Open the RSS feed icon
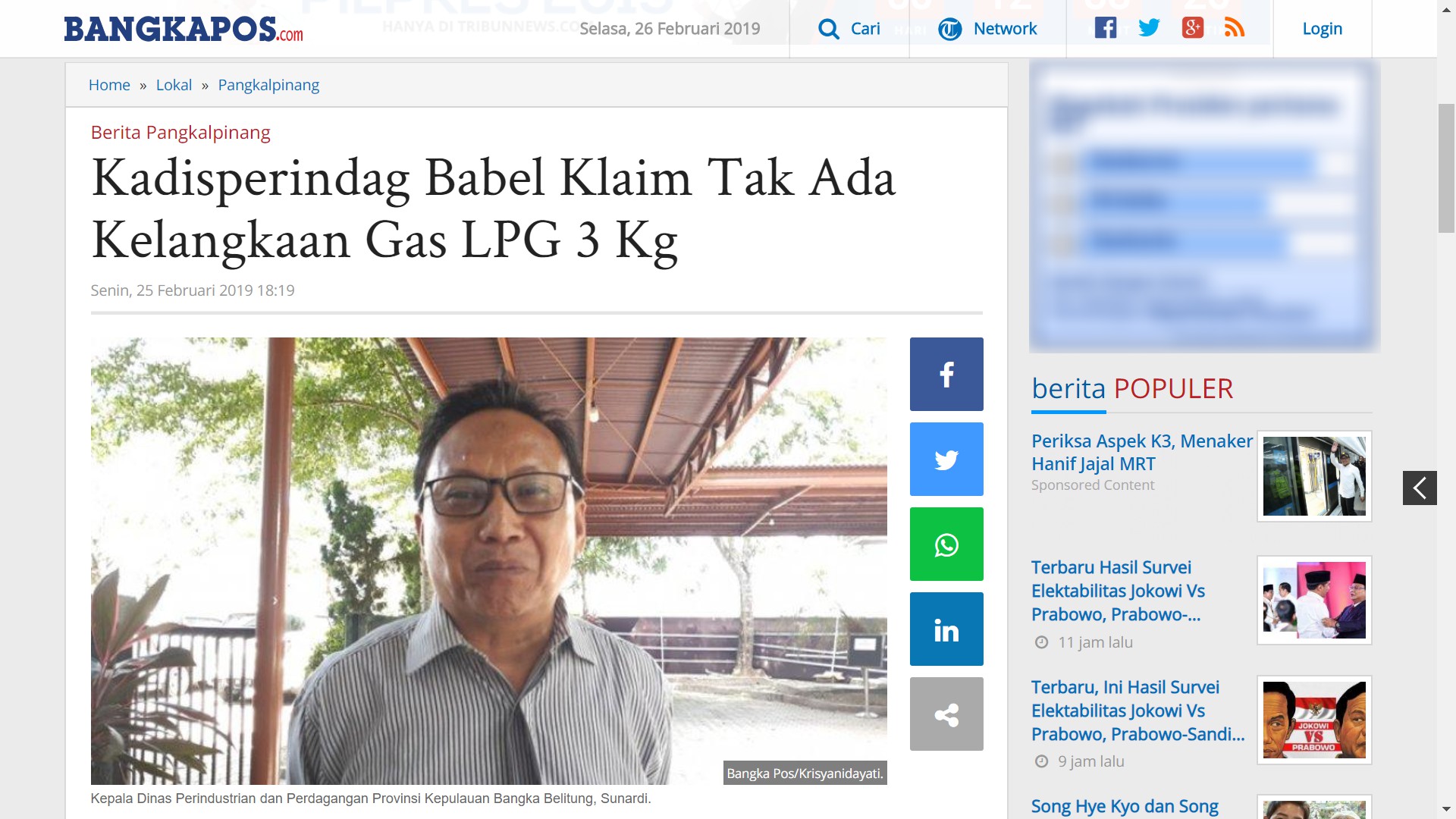 pyautogui.click(x=1235, y=28)
